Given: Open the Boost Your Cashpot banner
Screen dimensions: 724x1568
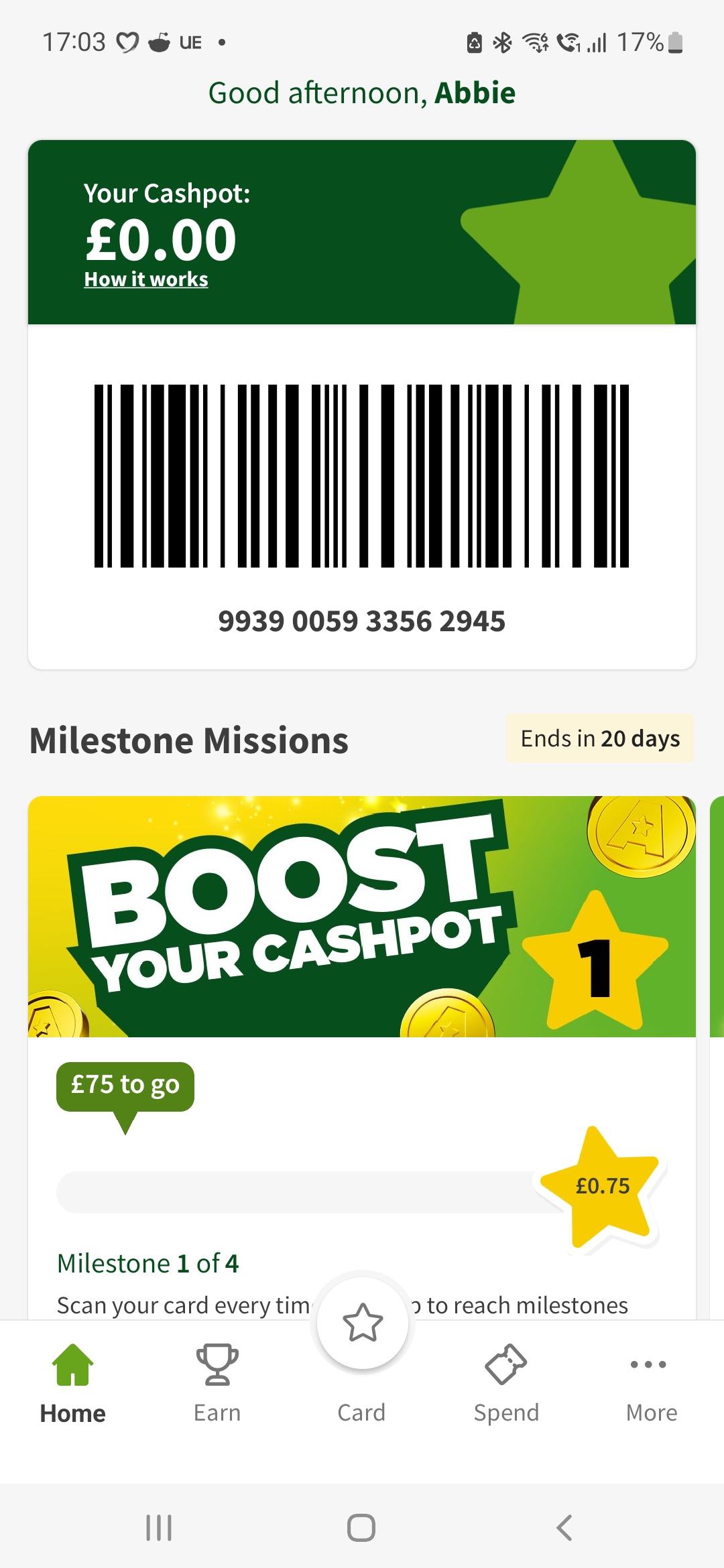Looking at the screenshot, I should coord(362,916).
